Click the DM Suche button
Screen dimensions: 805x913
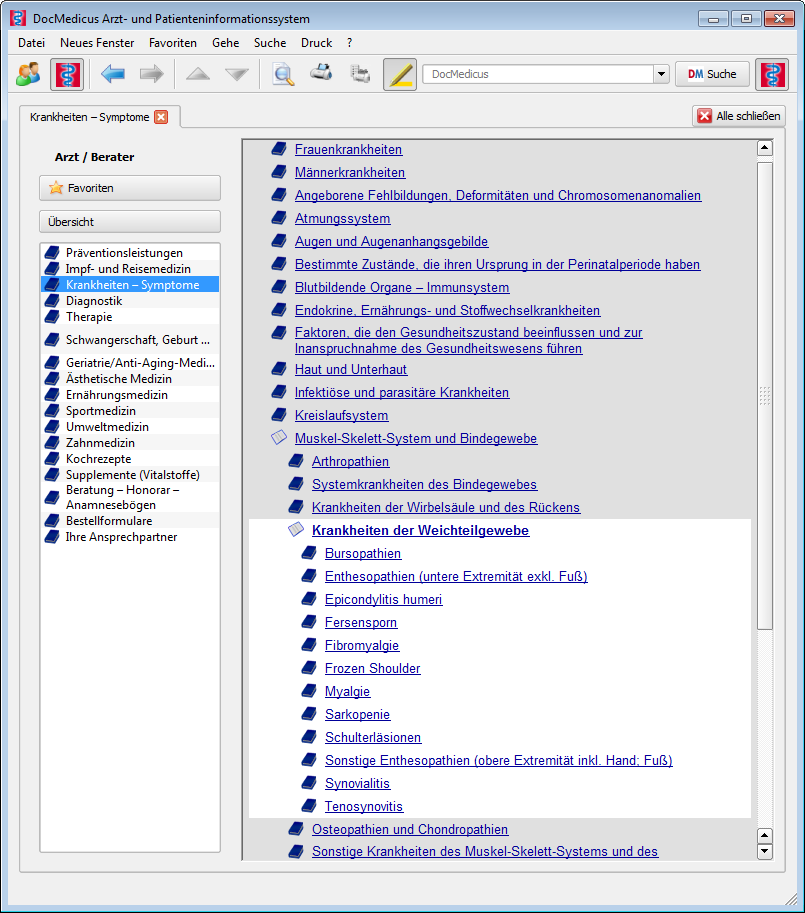(x=712, y=74)
